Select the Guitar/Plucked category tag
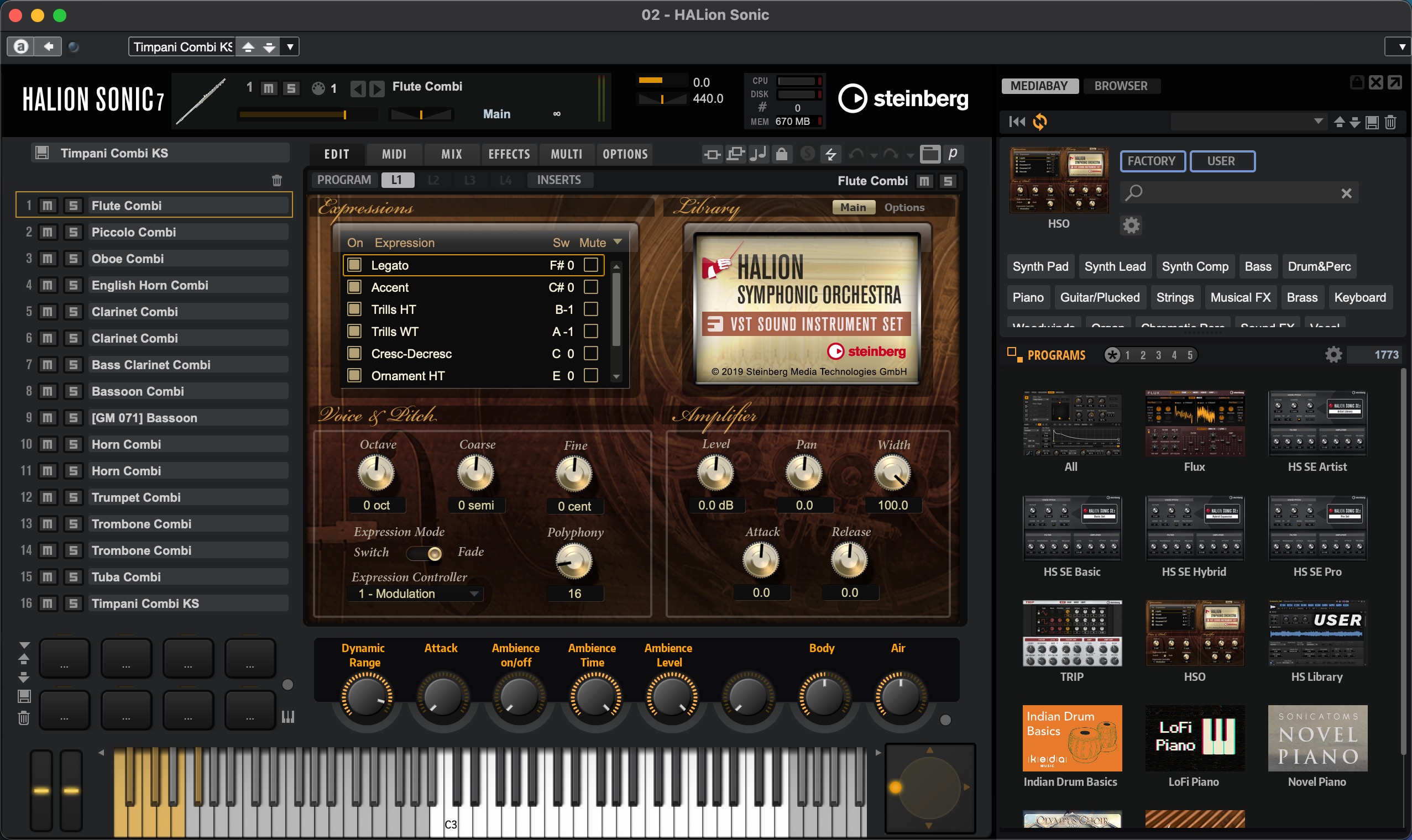 pyautogui.click(x=1100, y=298)
